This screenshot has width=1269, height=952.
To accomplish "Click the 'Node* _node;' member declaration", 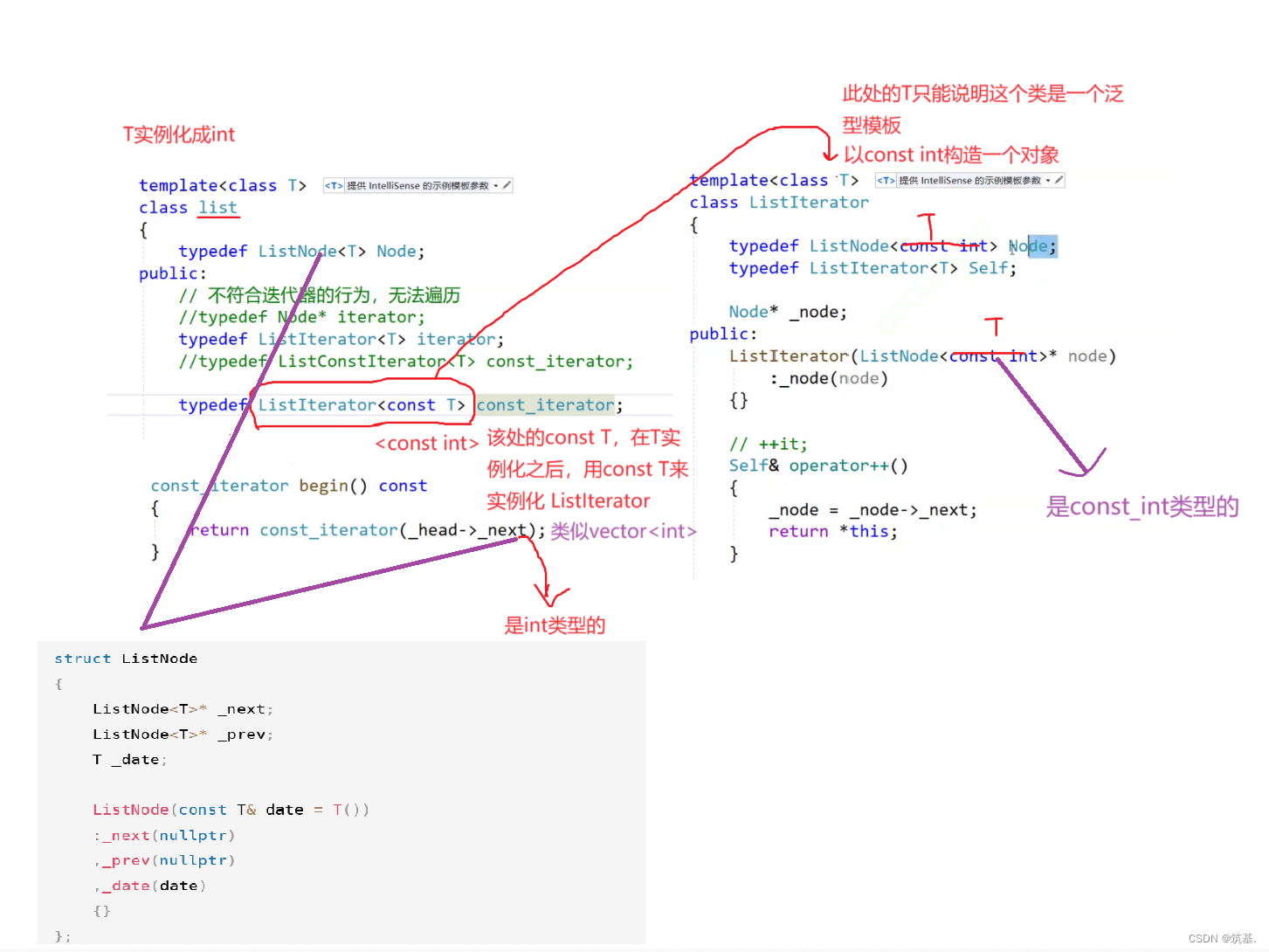I will 788,312.
